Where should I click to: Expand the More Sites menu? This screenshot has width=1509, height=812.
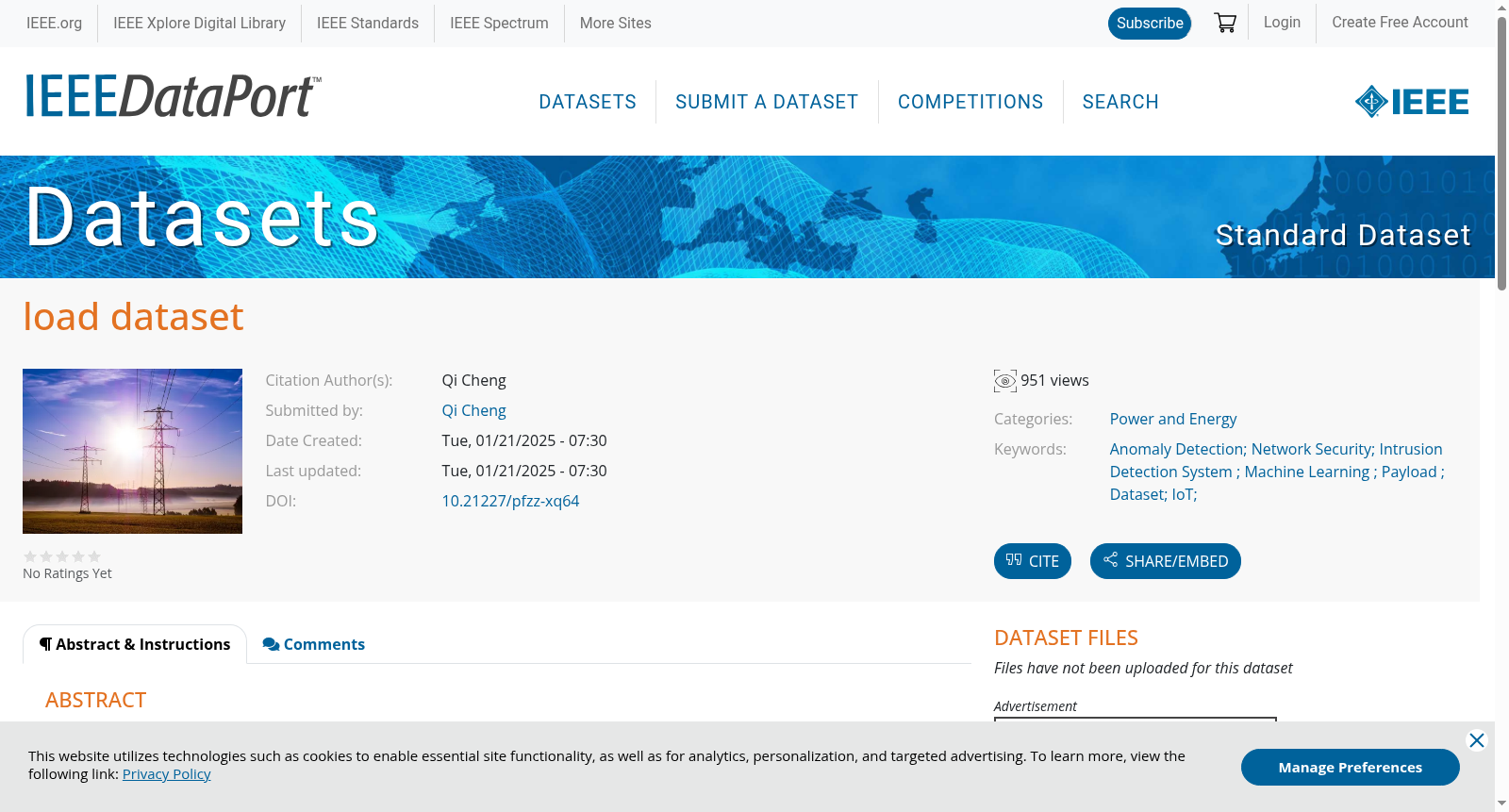coord(615,24)
